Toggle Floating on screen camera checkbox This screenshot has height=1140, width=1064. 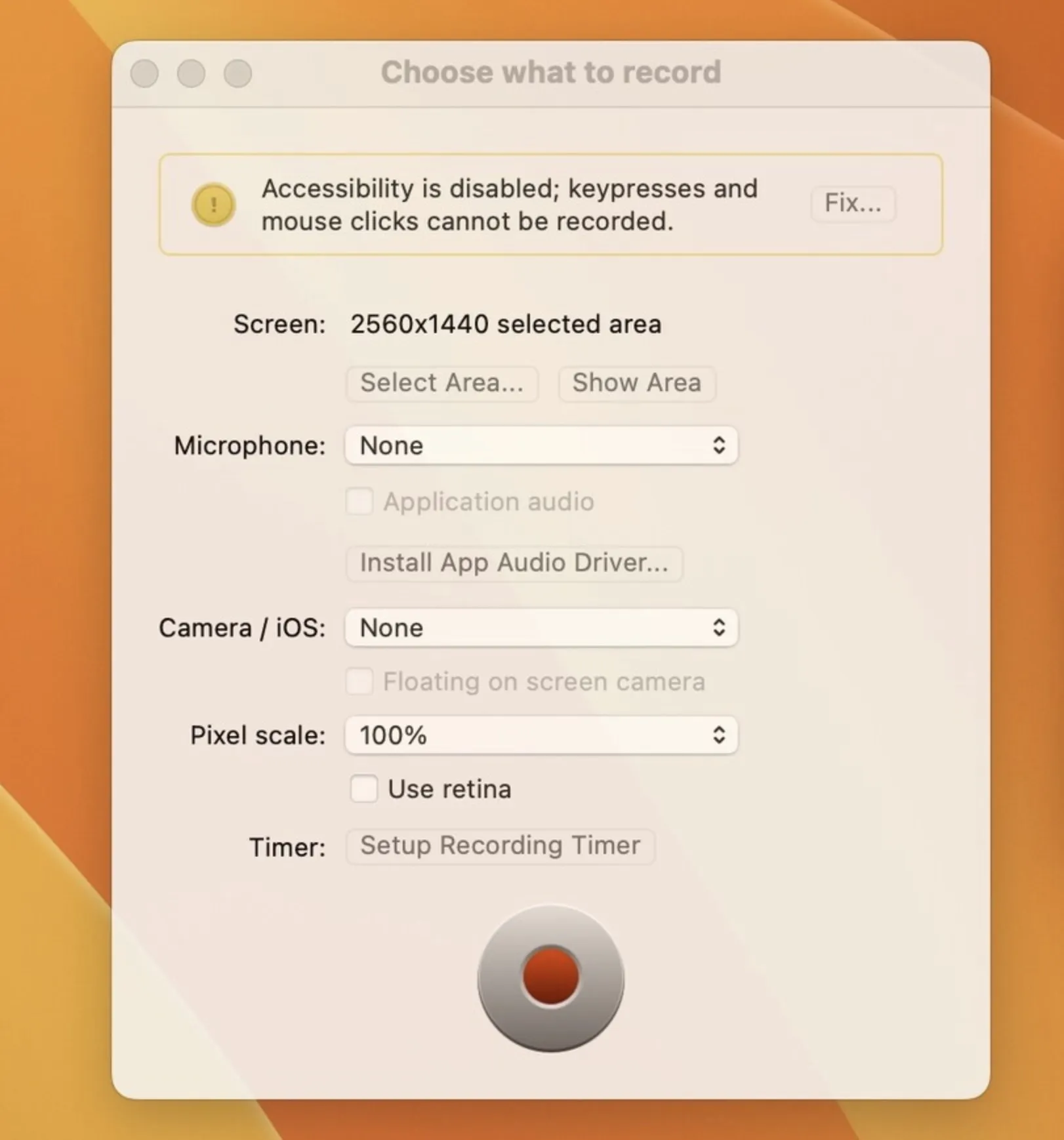coord(359,682)
